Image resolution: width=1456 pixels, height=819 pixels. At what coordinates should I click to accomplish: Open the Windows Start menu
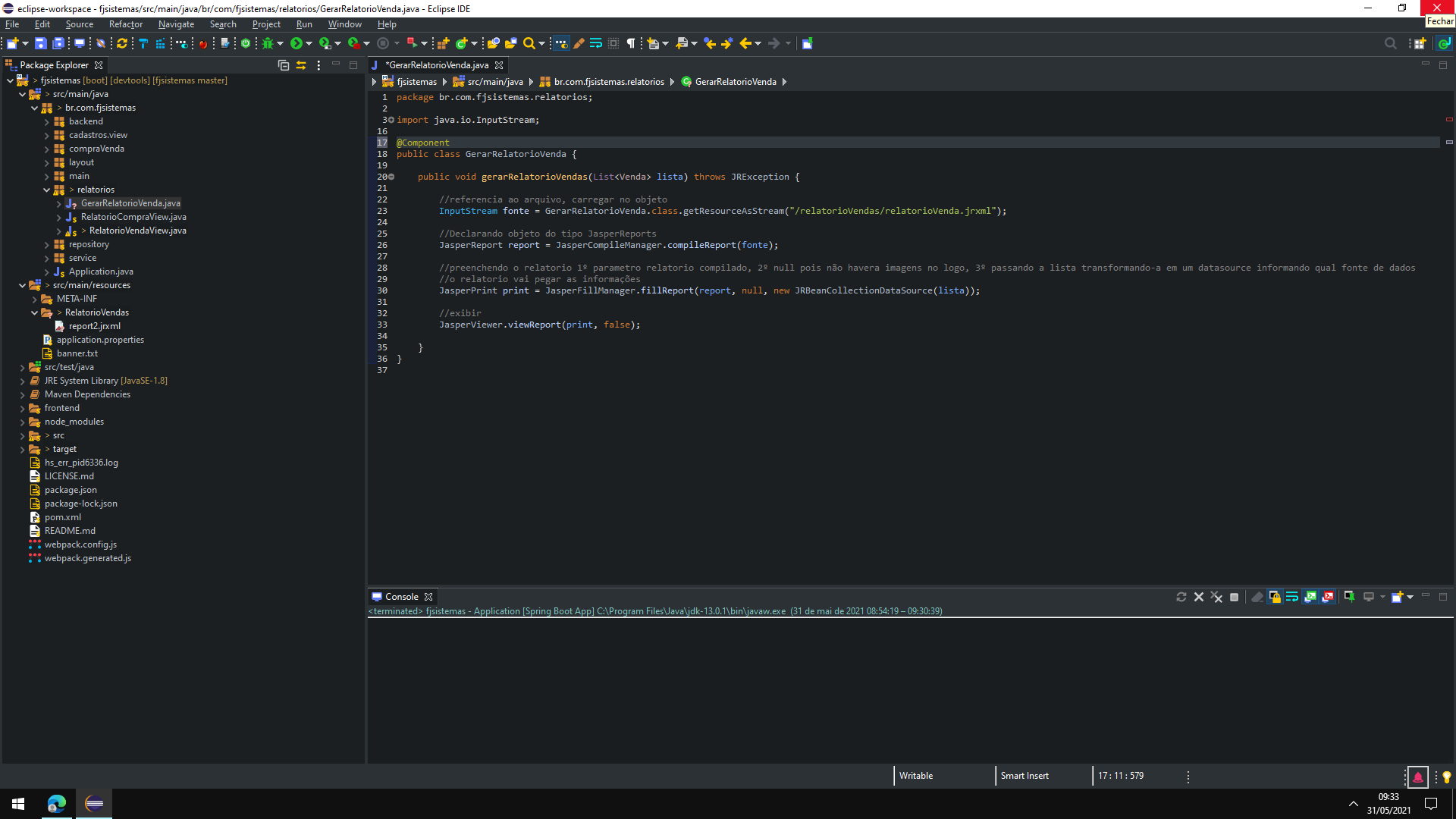point(18,804)
